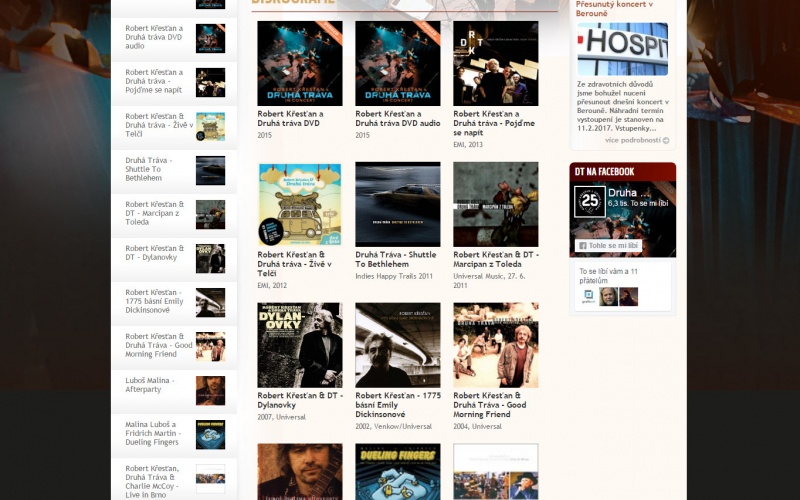Click grid title Robert Křesťan & DT - Marcipan z Toleda
Screen dimensions: 800x500
pyautogui.click(x=496, y=259)
